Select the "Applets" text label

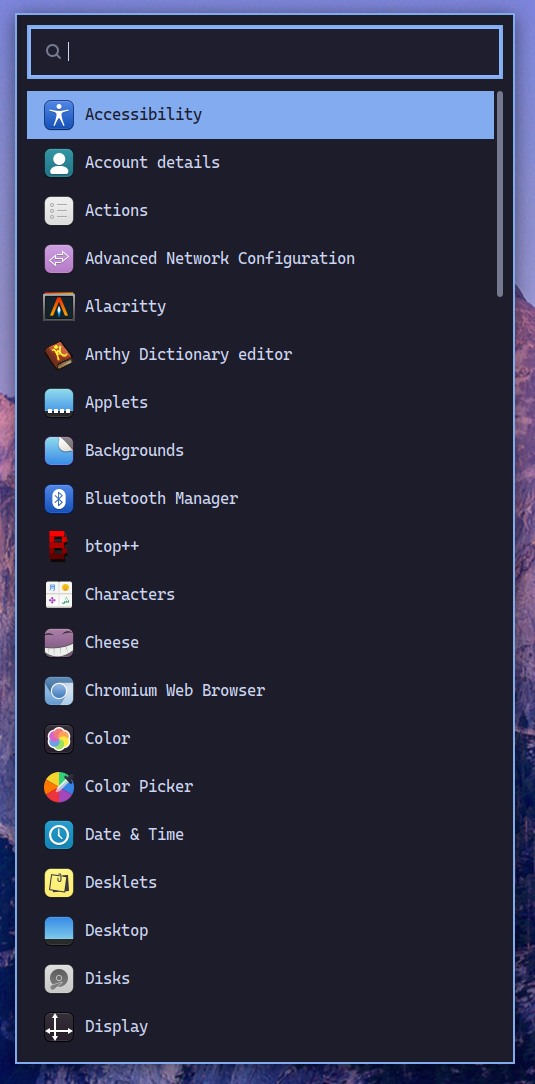(x=116, y=402)
